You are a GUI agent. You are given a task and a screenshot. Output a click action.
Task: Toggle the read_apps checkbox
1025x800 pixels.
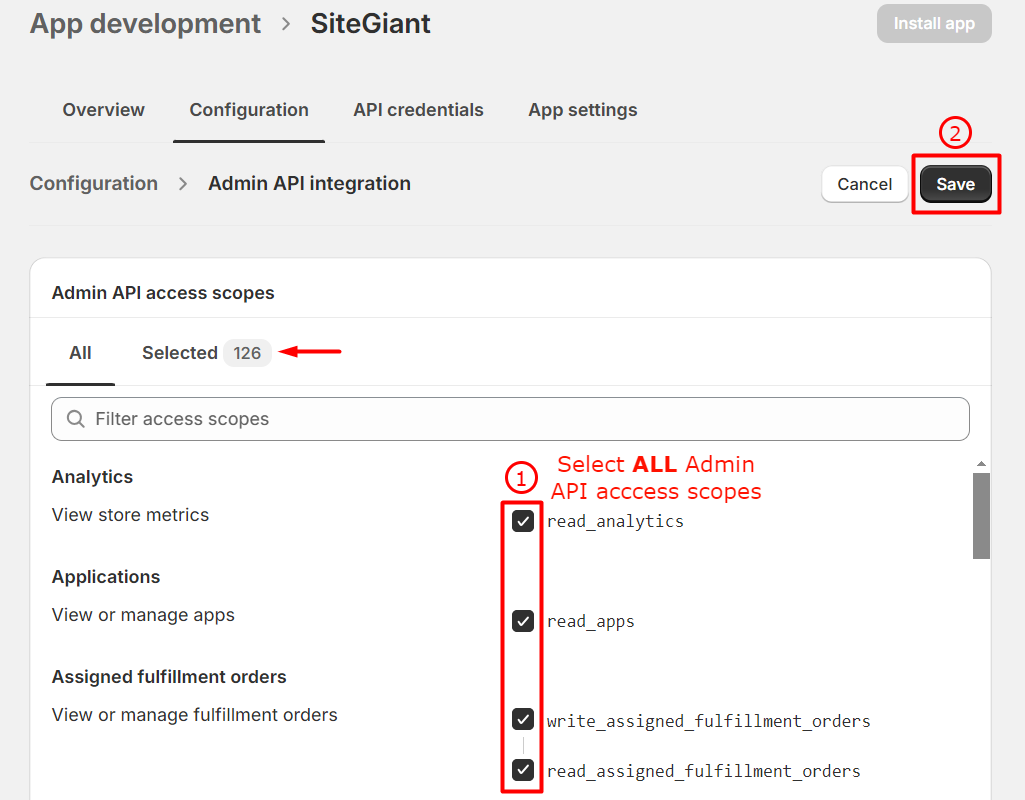tap(523, 621)
